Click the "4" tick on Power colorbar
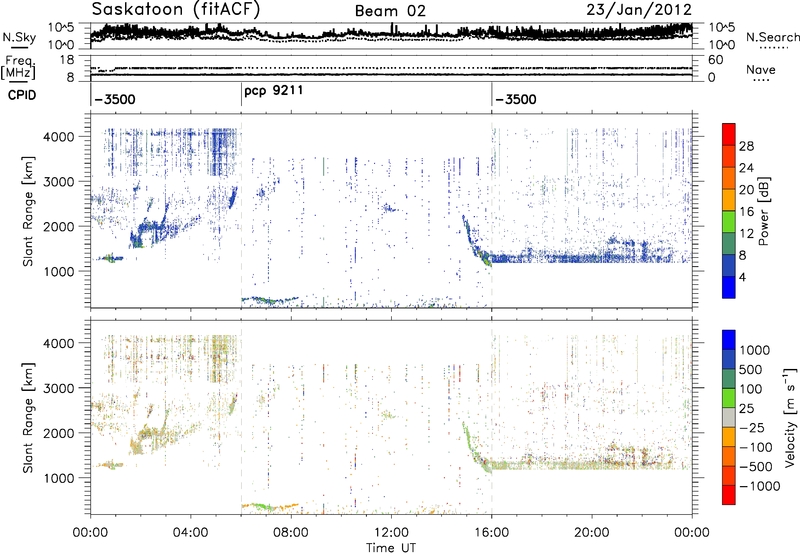This screenshot has width=800, height=554. pyautogui.click(x=743, y=278)
